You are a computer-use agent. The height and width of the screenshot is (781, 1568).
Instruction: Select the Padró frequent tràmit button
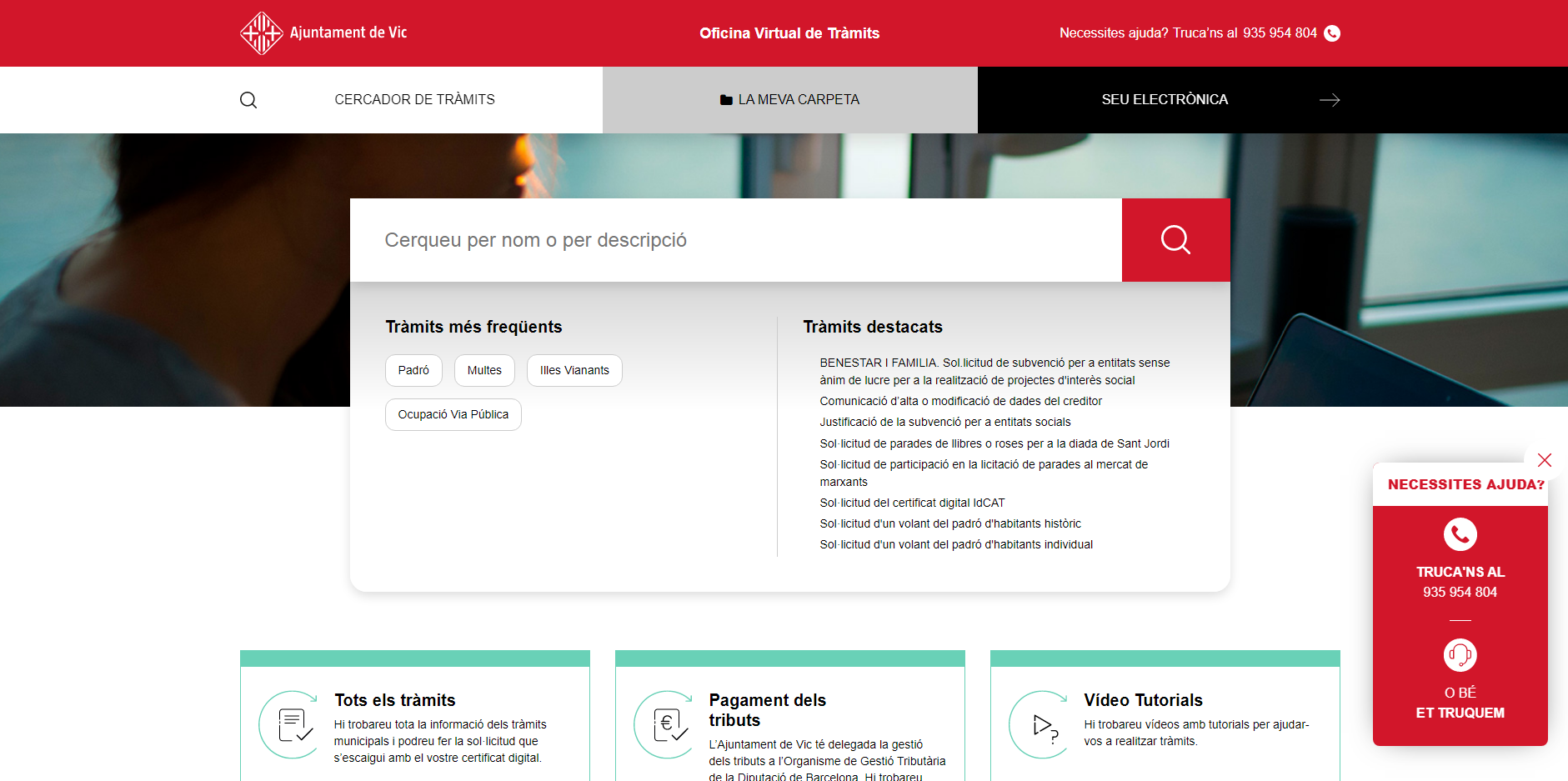(413, 370)
